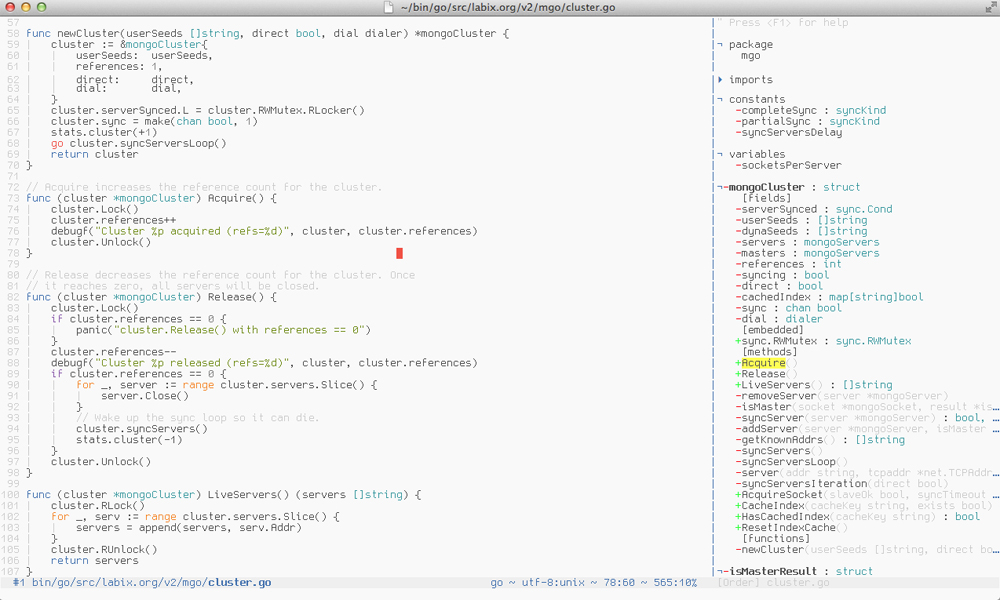
Task: Select serverSynced field in tagbar
Action: point(779,209)
